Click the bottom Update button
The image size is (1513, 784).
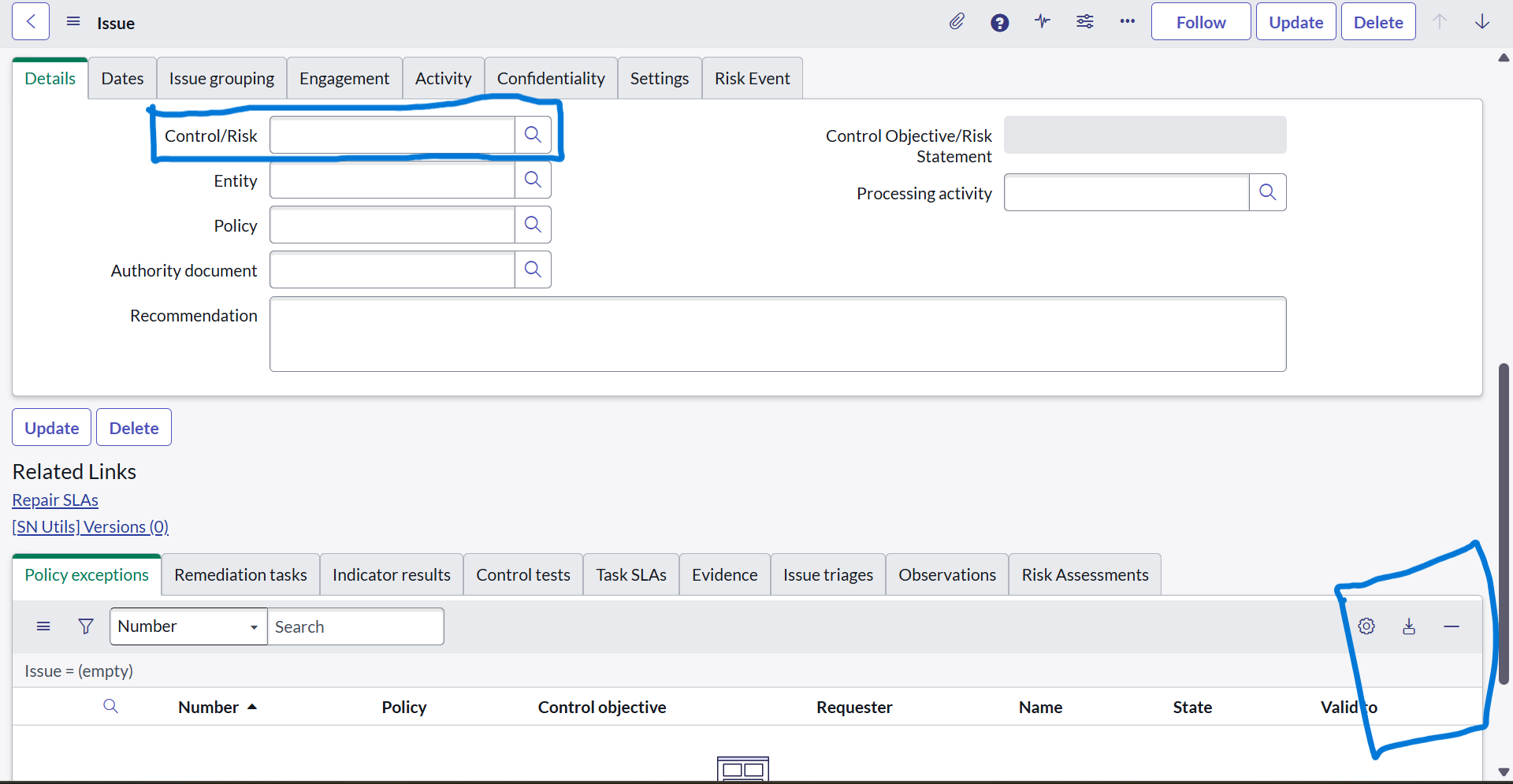click(x=52, y=428)
